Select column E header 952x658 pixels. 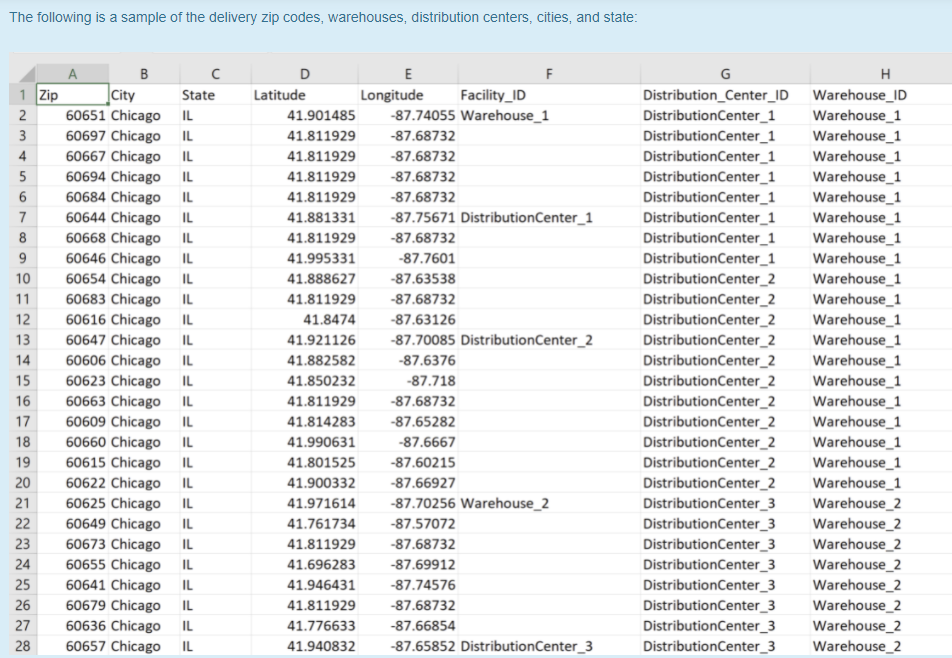click(x=407, y=74)
